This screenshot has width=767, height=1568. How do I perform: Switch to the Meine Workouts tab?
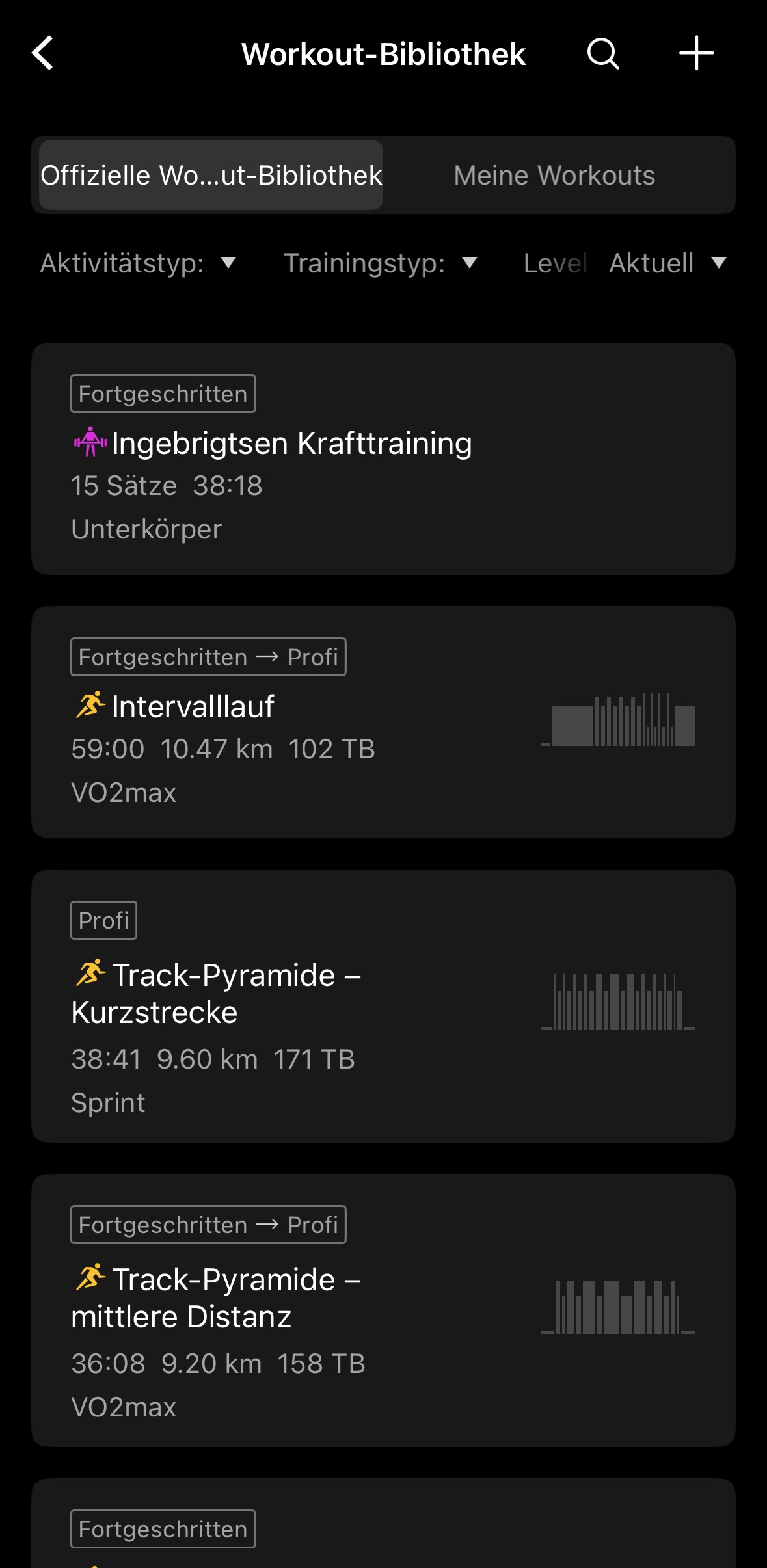pyautogui.click(x=554, y=176)
